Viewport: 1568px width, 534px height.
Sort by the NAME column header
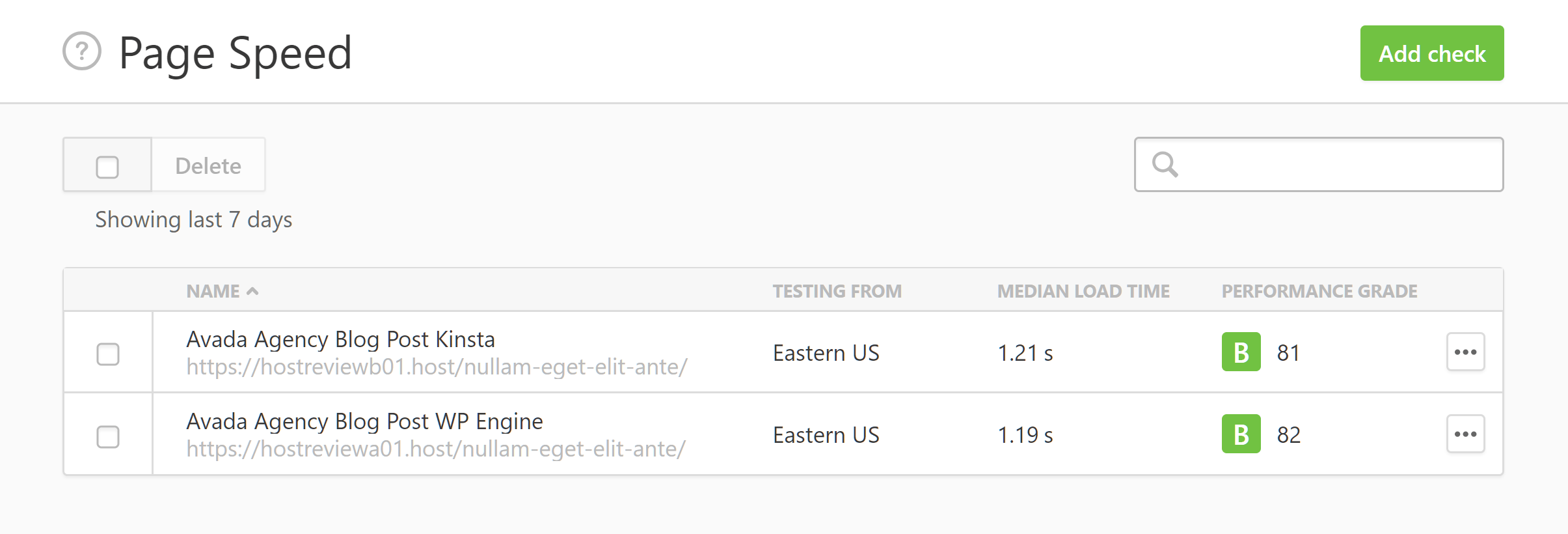(213, 291)
